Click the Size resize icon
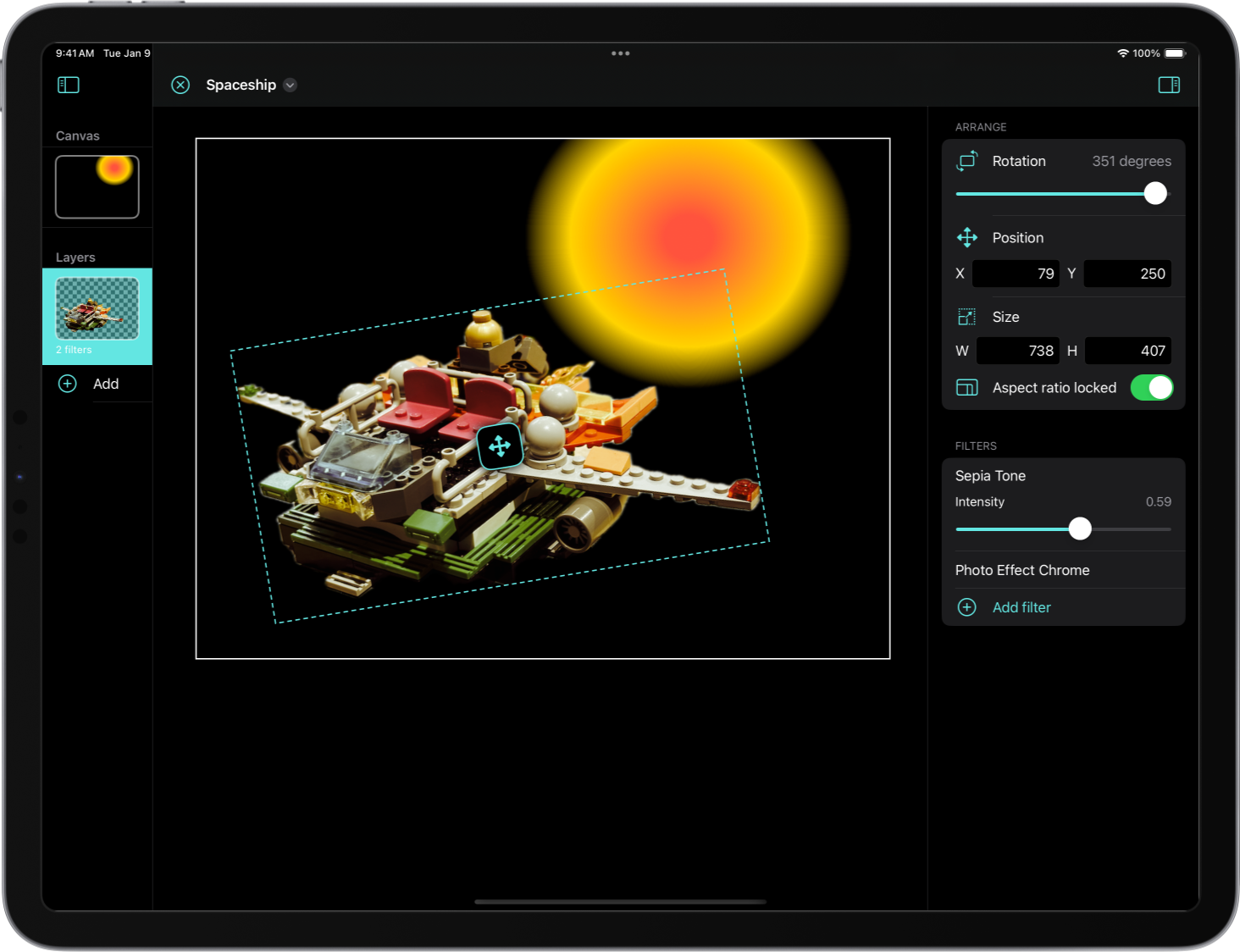1240x952 pixels. coord(967,317)
